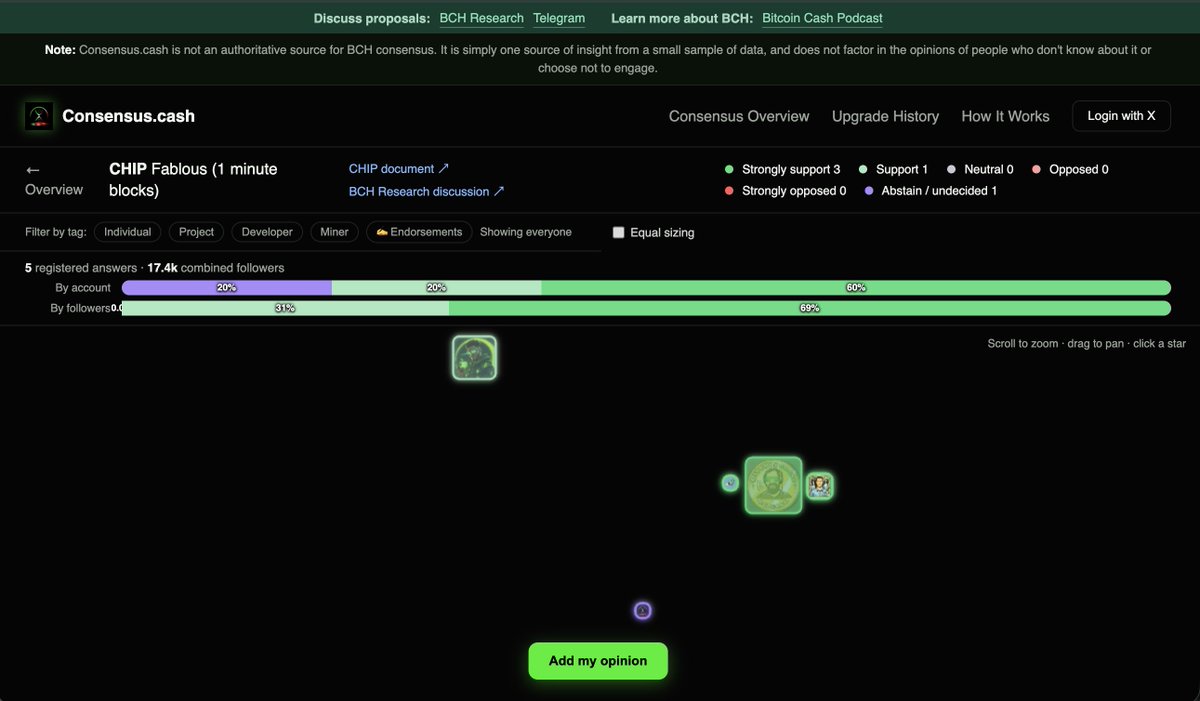This screenshot has height=701, width=1200.
Task: Open the Bitcoin Cash Podcast link
Action: [x=822, y=18]
